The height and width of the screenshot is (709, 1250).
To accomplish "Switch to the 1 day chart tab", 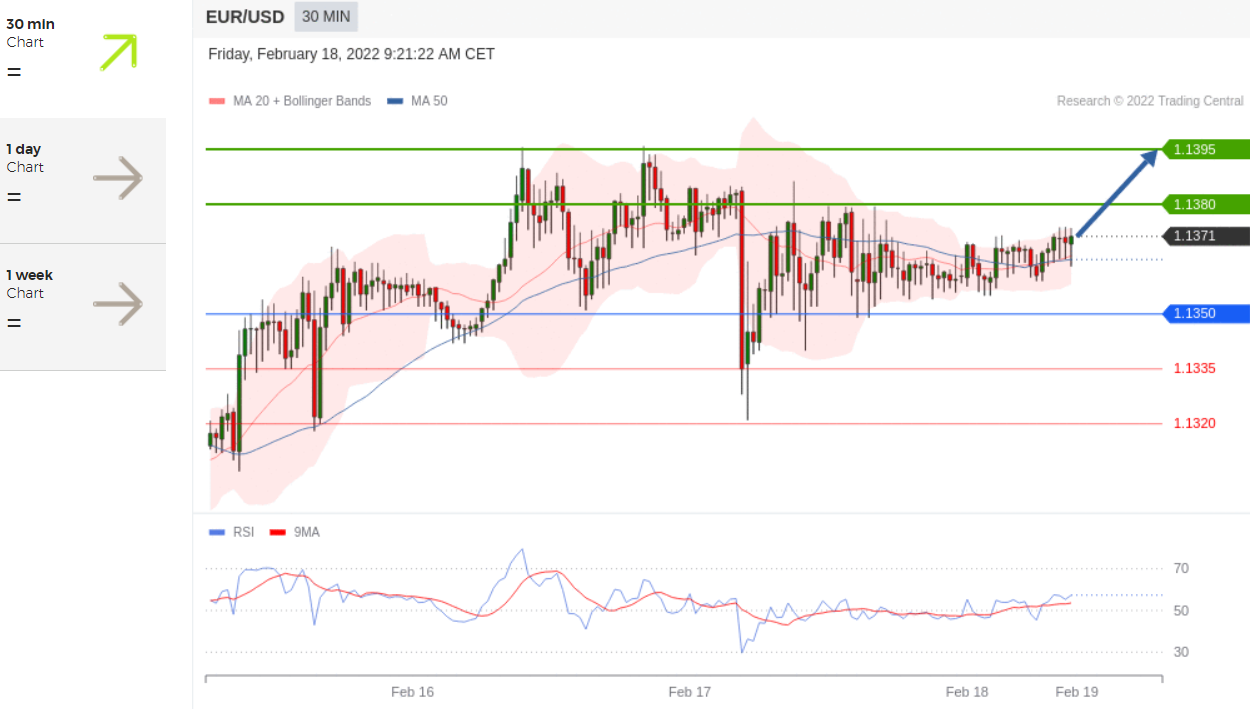I will 83,180.
